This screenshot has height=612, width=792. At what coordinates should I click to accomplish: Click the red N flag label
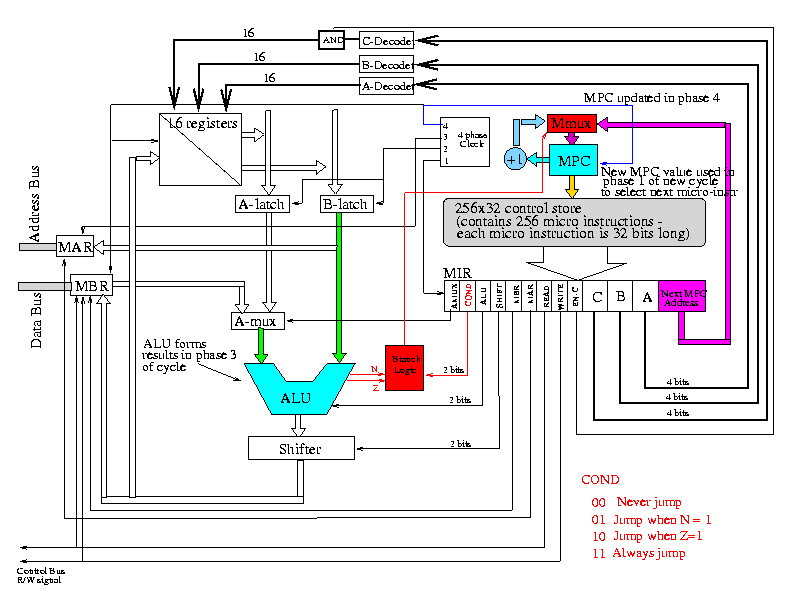(x=374, y=369)
